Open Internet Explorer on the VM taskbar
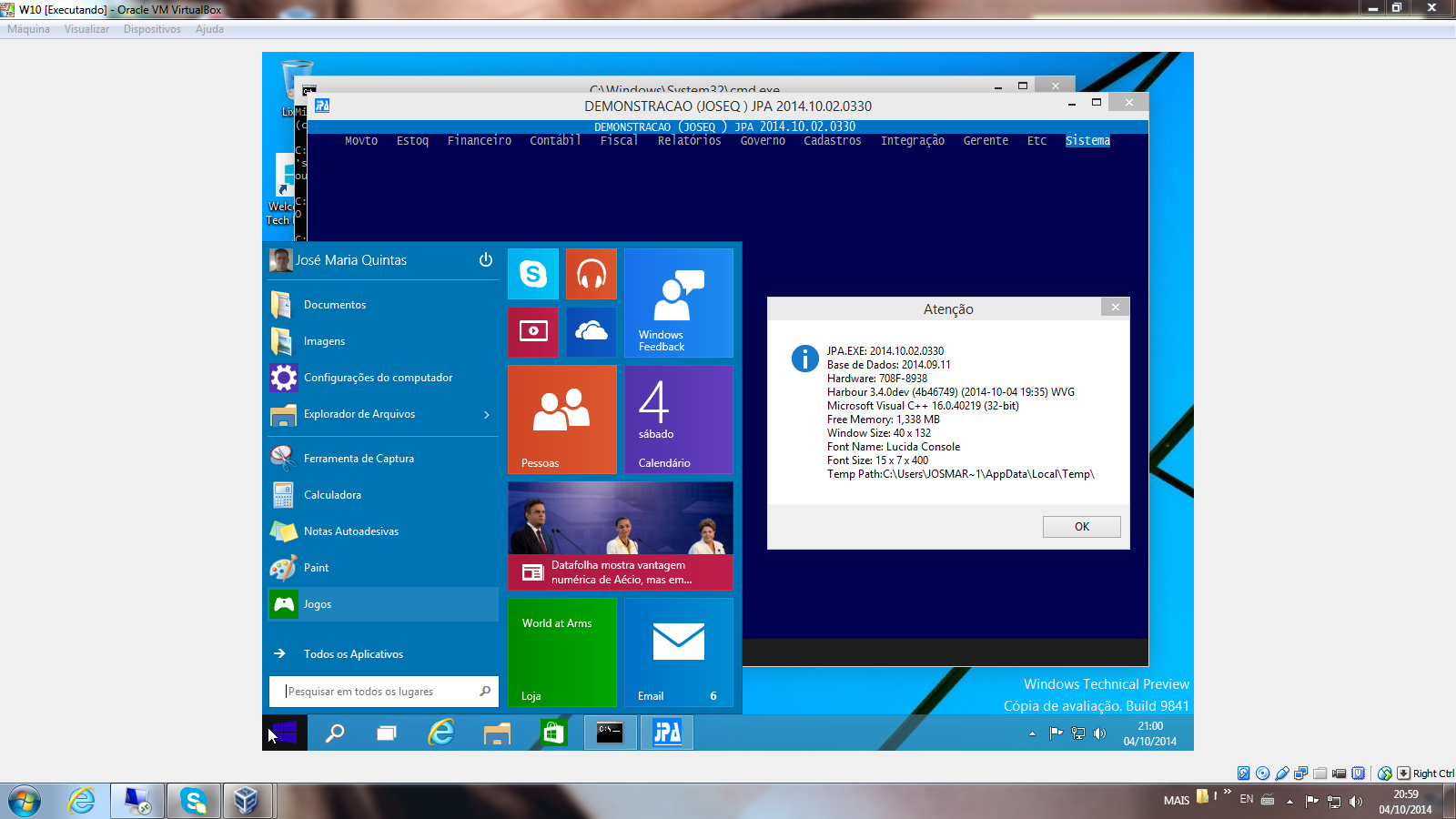This screenshot has height=819, width=1456. pos(441,733)
